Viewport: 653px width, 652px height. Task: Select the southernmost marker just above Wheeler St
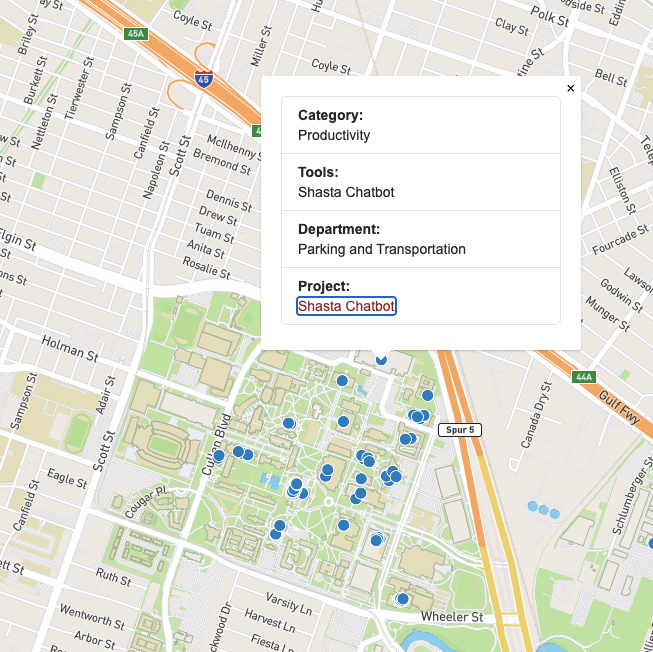click(402, 599)
